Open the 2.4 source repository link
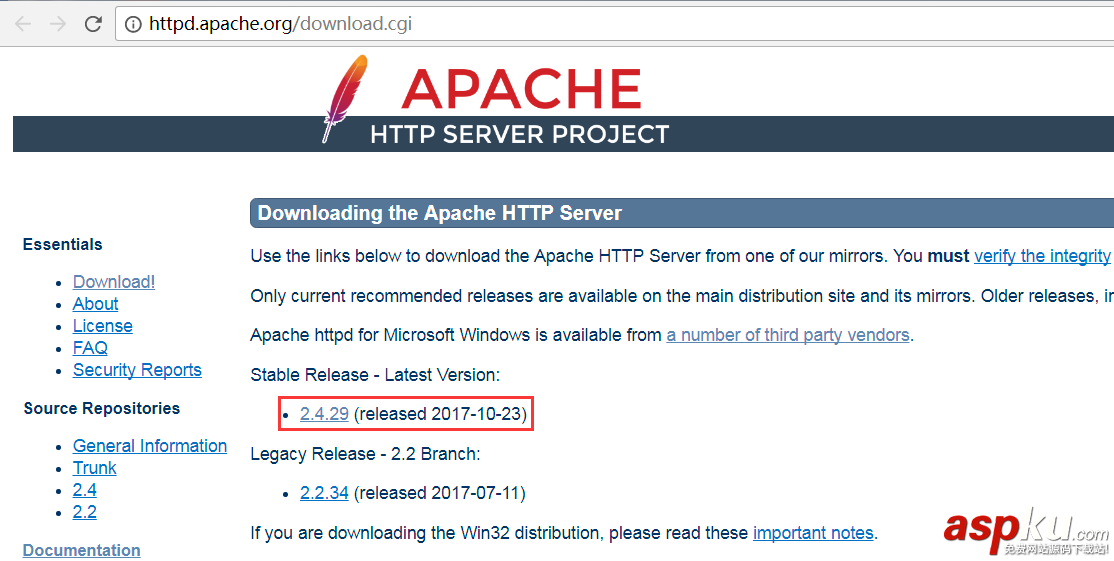This screenshot has height=561, width=1114. (x=85, y=490)
